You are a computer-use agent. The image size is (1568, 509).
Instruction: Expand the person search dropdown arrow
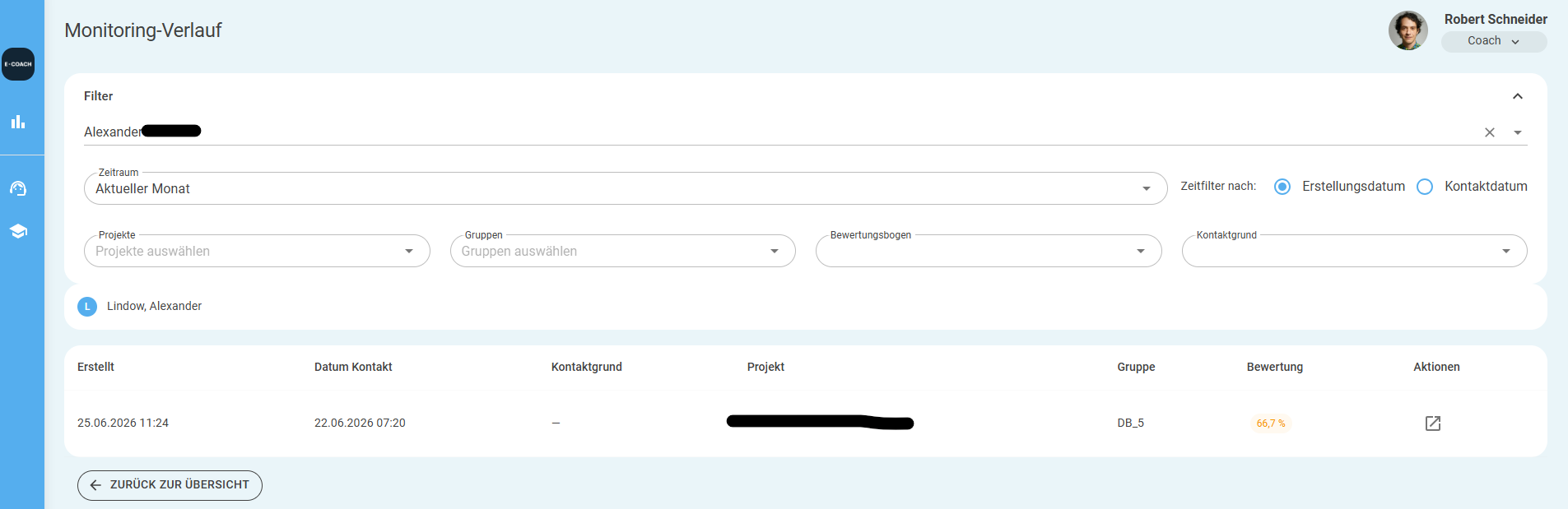pyautogui.click(x=1518, y=132)
